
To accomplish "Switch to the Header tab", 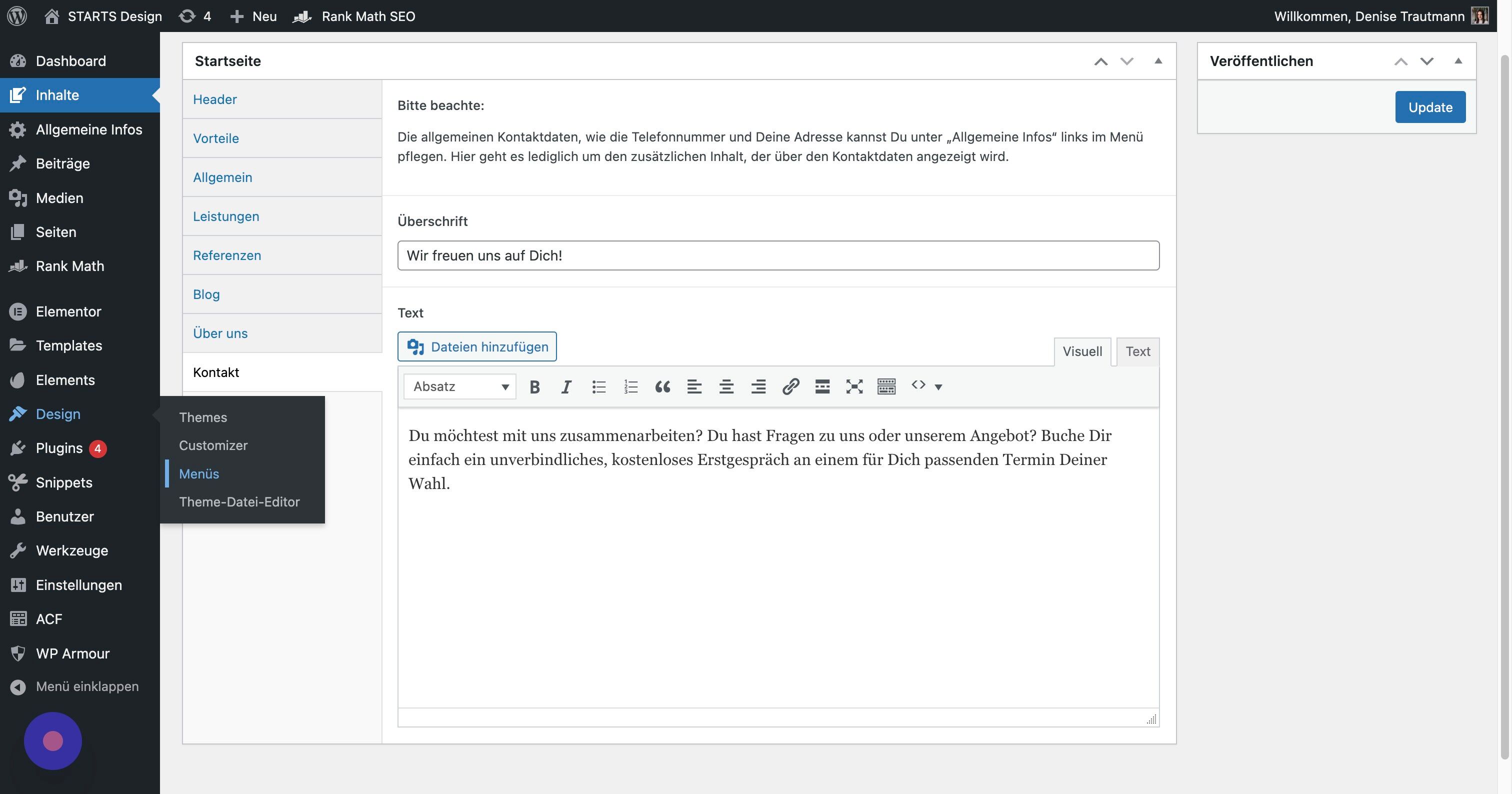I will (282, 99).
